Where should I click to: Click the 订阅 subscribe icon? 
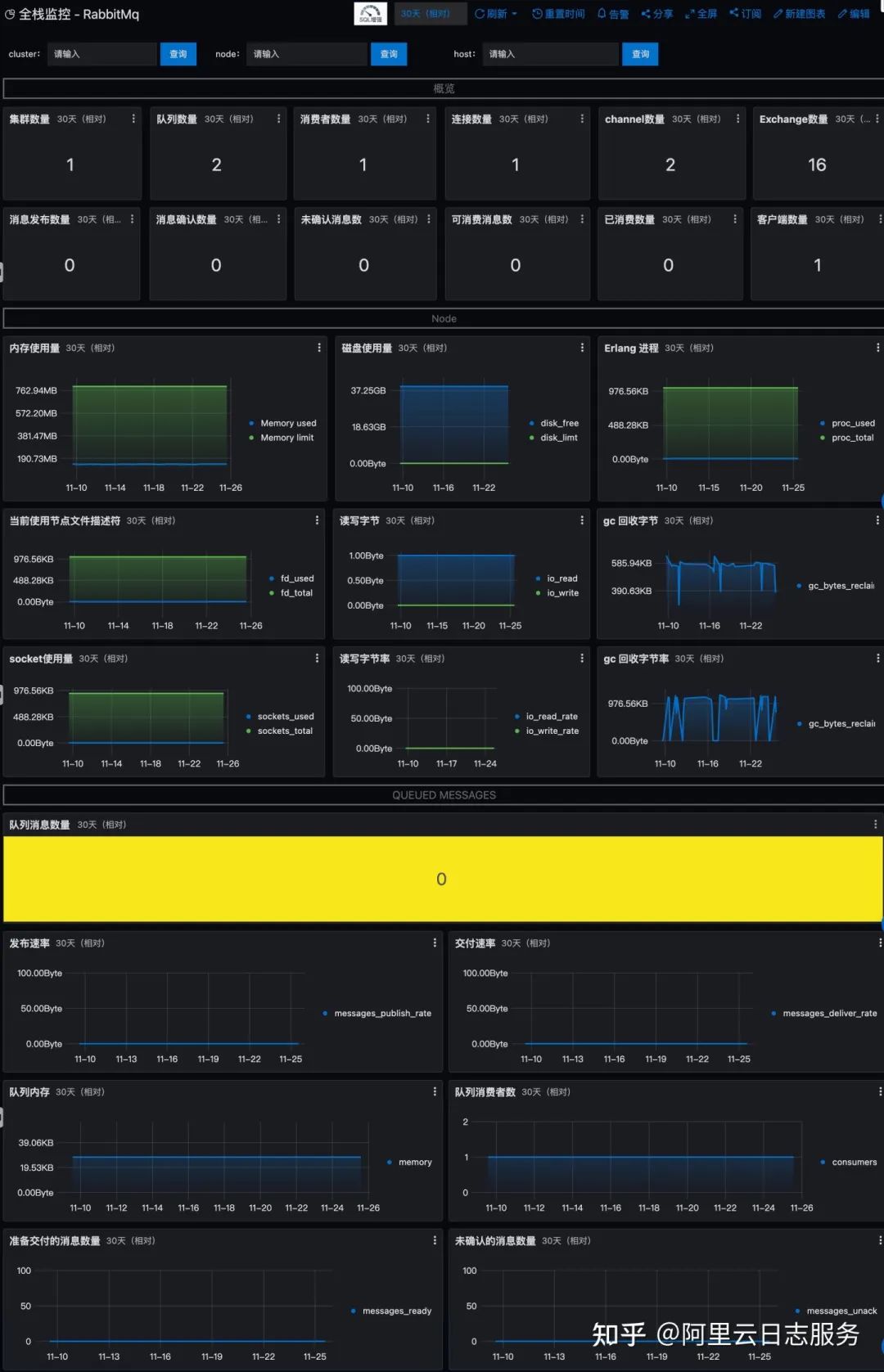(x=746, y=14)
